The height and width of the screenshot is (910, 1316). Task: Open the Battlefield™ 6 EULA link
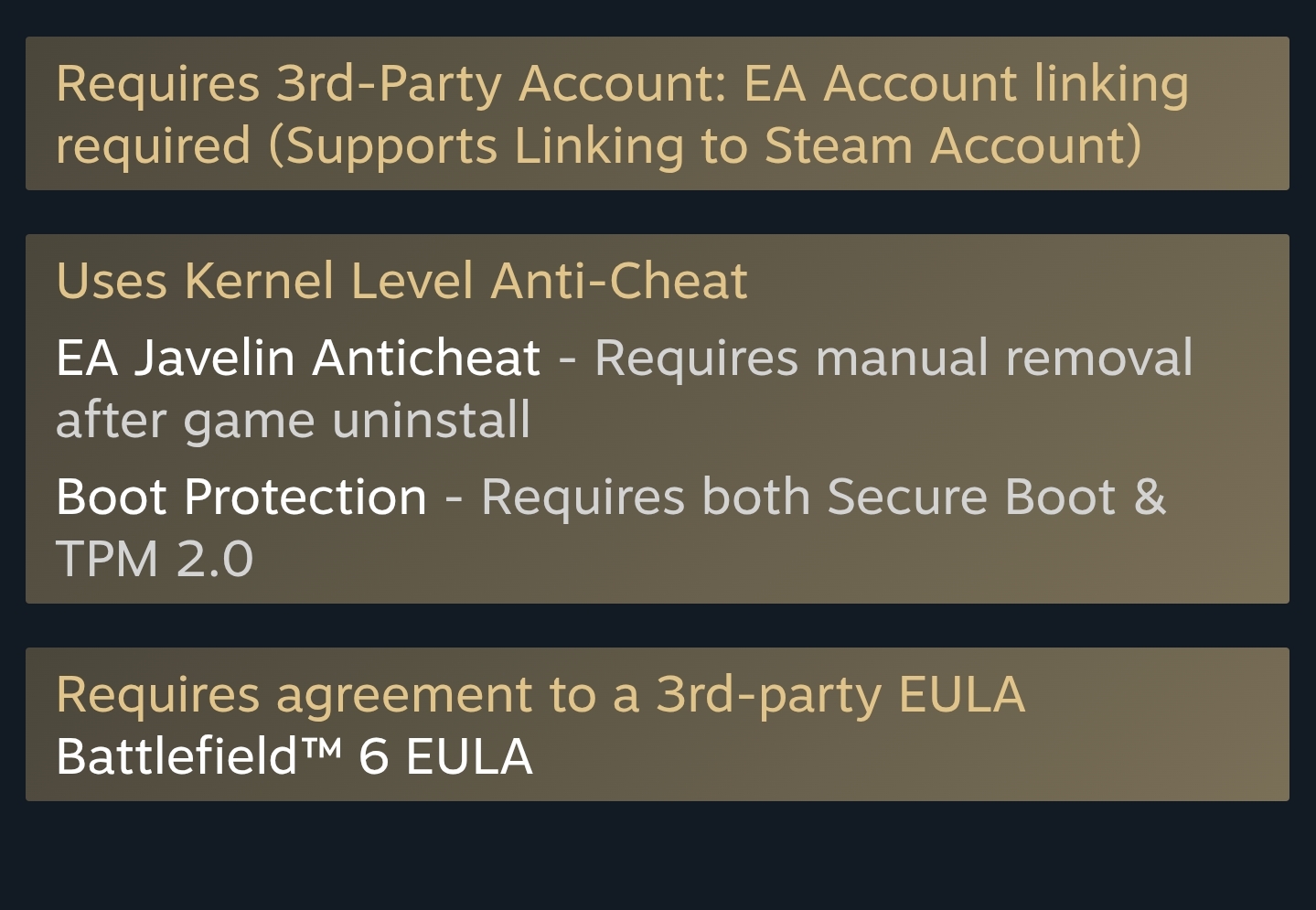pyautogui.click(x=294, y=757)
